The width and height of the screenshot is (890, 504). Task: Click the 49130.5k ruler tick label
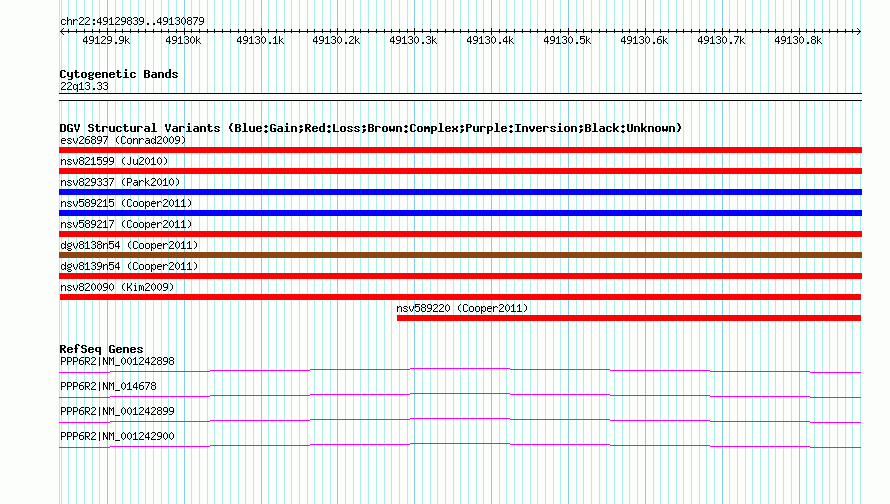(x=567, y=40)
